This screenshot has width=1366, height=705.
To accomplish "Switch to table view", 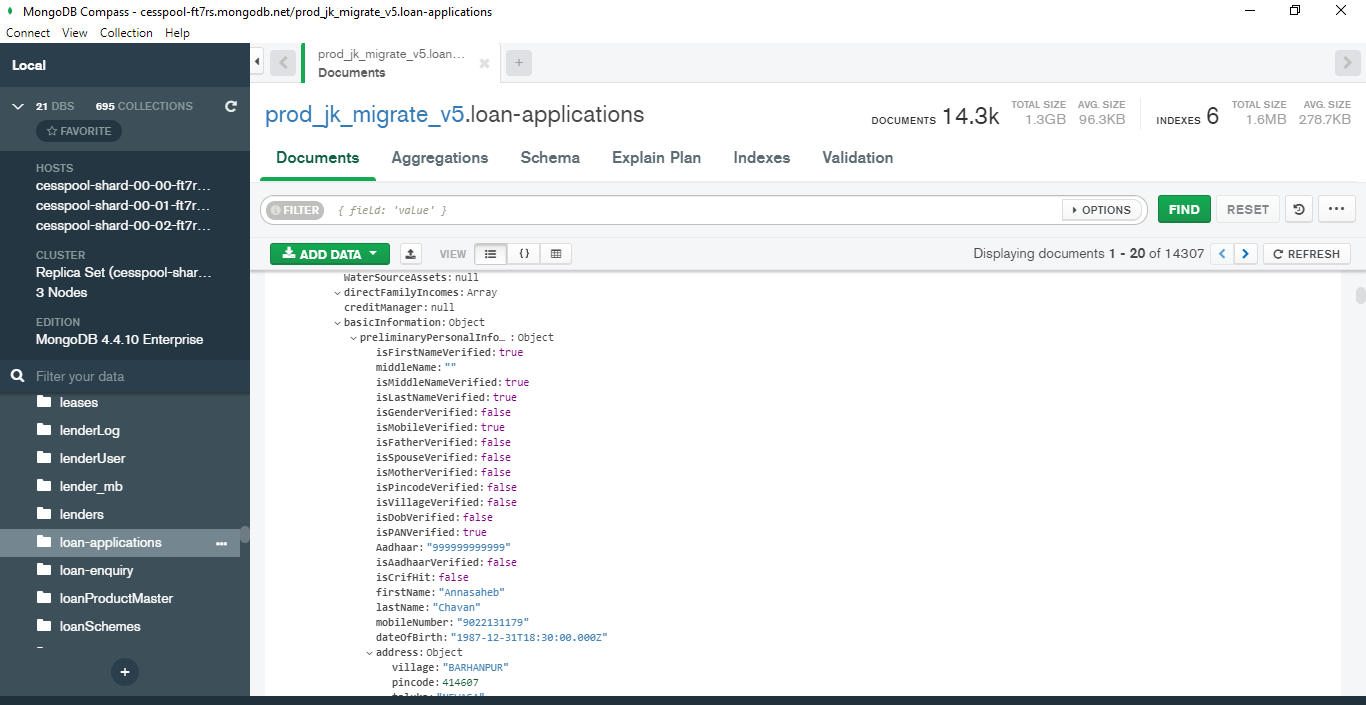I will (x=556, y=254).
